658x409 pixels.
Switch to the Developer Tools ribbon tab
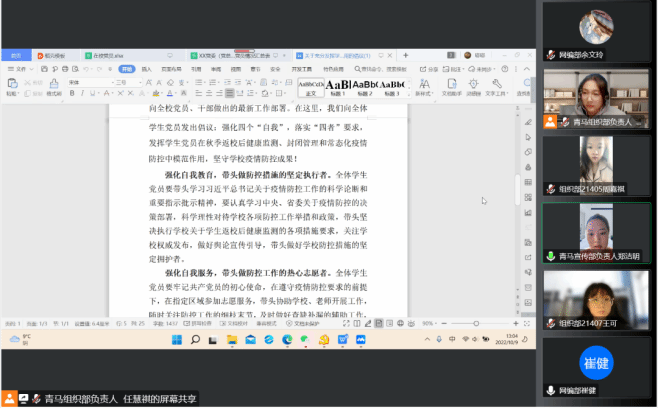tap(302, 69)
